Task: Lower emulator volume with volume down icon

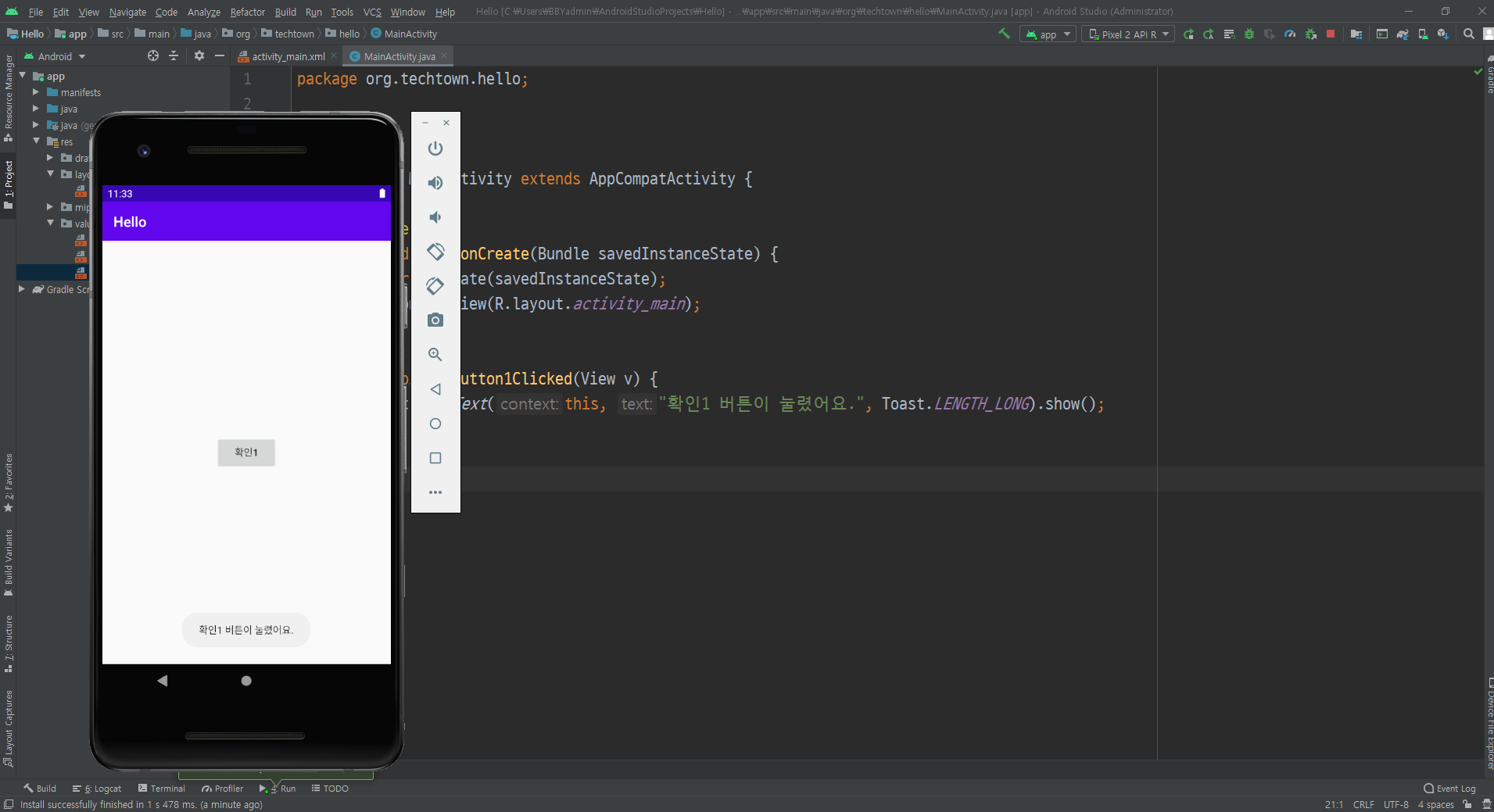Action: (435, 217)
